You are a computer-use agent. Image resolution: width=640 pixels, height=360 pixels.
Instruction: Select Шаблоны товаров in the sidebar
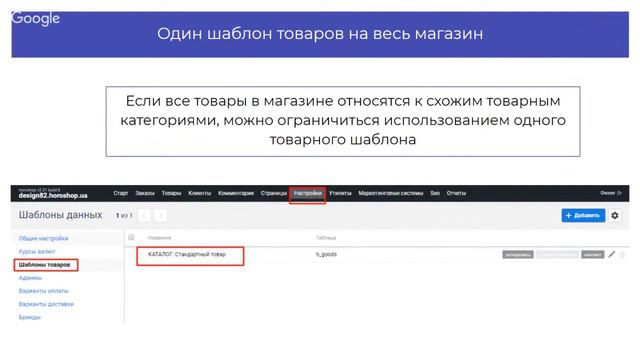click(44, 264)
